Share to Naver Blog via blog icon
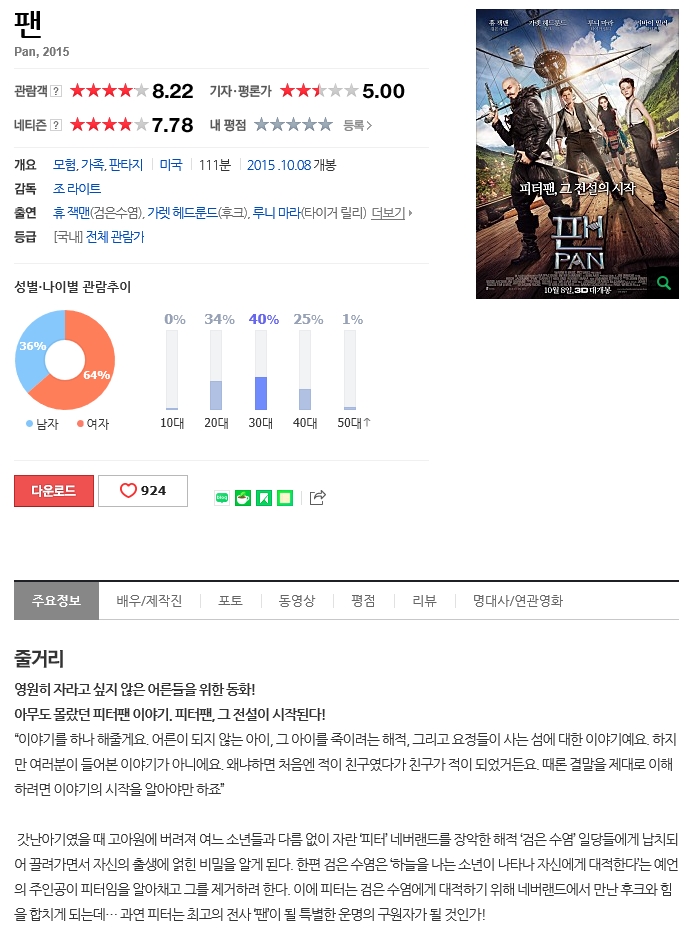 coord(222,498)
